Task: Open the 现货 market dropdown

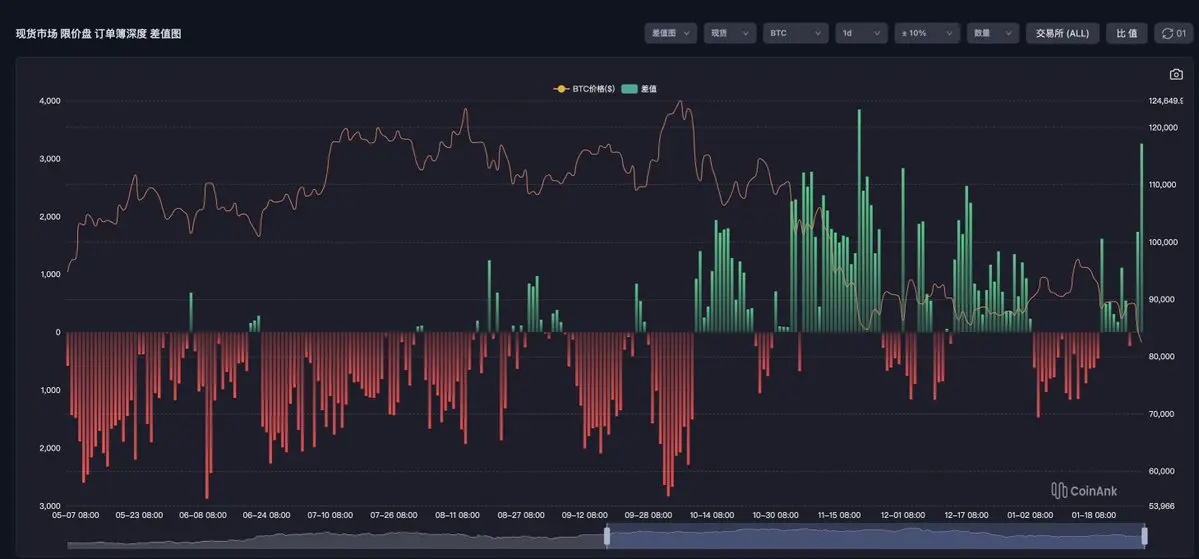Action: pos(729,33)
